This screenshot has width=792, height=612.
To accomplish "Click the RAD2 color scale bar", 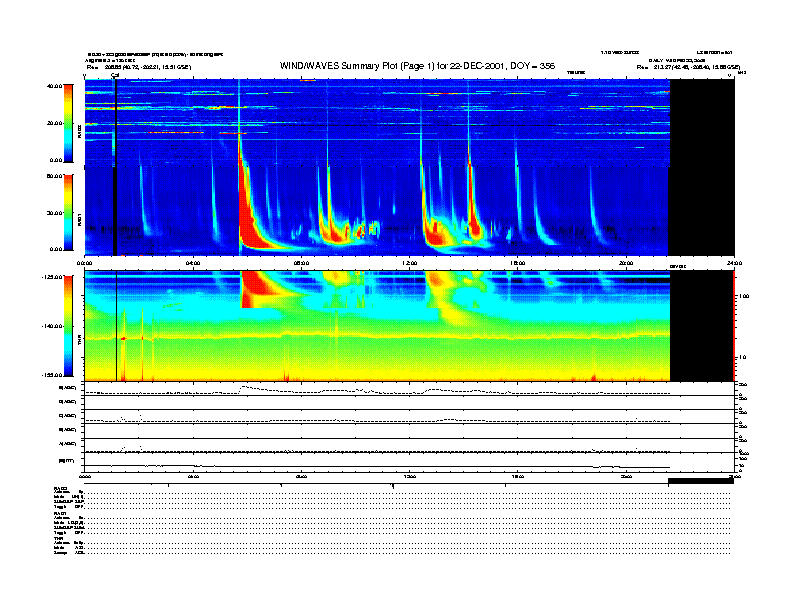I will pos(66,123).
